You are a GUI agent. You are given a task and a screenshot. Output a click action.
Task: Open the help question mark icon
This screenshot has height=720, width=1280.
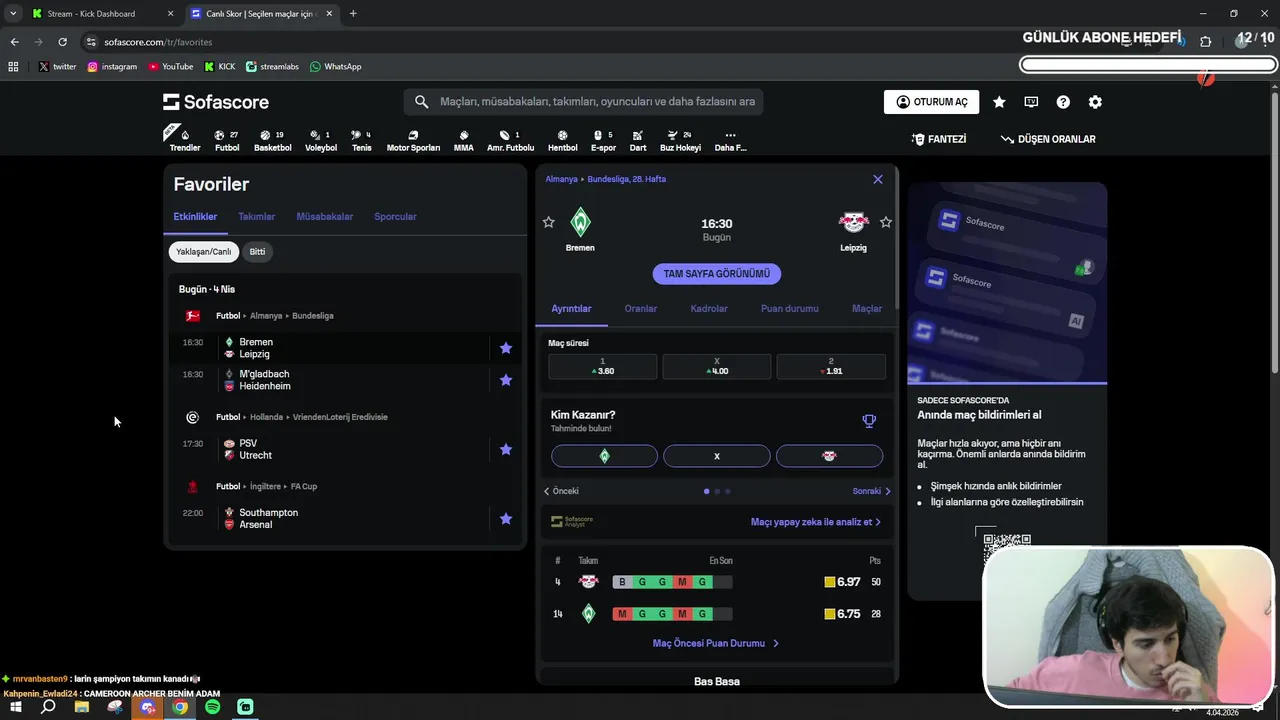1063,102
